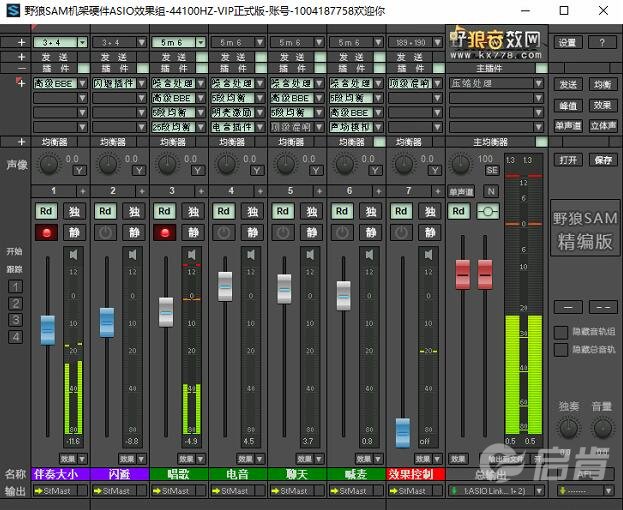
Task: Click the master pan knob valued 100
Action: (460, 164)
